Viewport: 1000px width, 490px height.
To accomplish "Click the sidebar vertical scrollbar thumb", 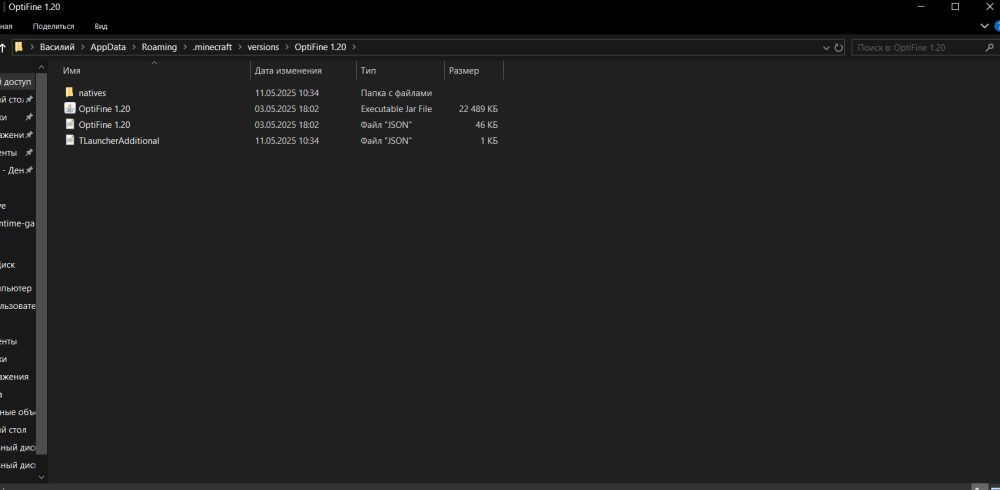I will pos(41,264).
